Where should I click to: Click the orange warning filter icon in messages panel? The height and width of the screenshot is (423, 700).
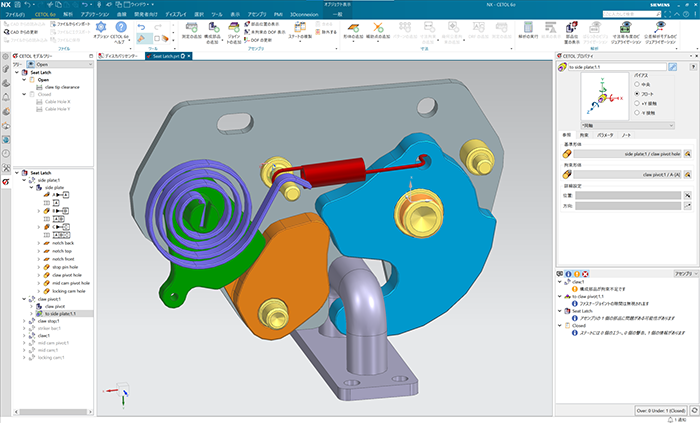point(577,274)
